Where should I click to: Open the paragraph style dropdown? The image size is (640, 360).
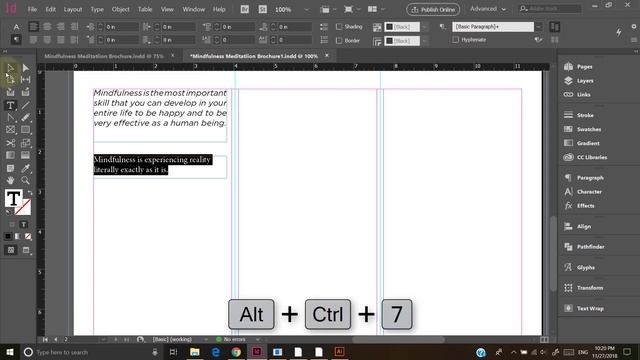(539, 27)
